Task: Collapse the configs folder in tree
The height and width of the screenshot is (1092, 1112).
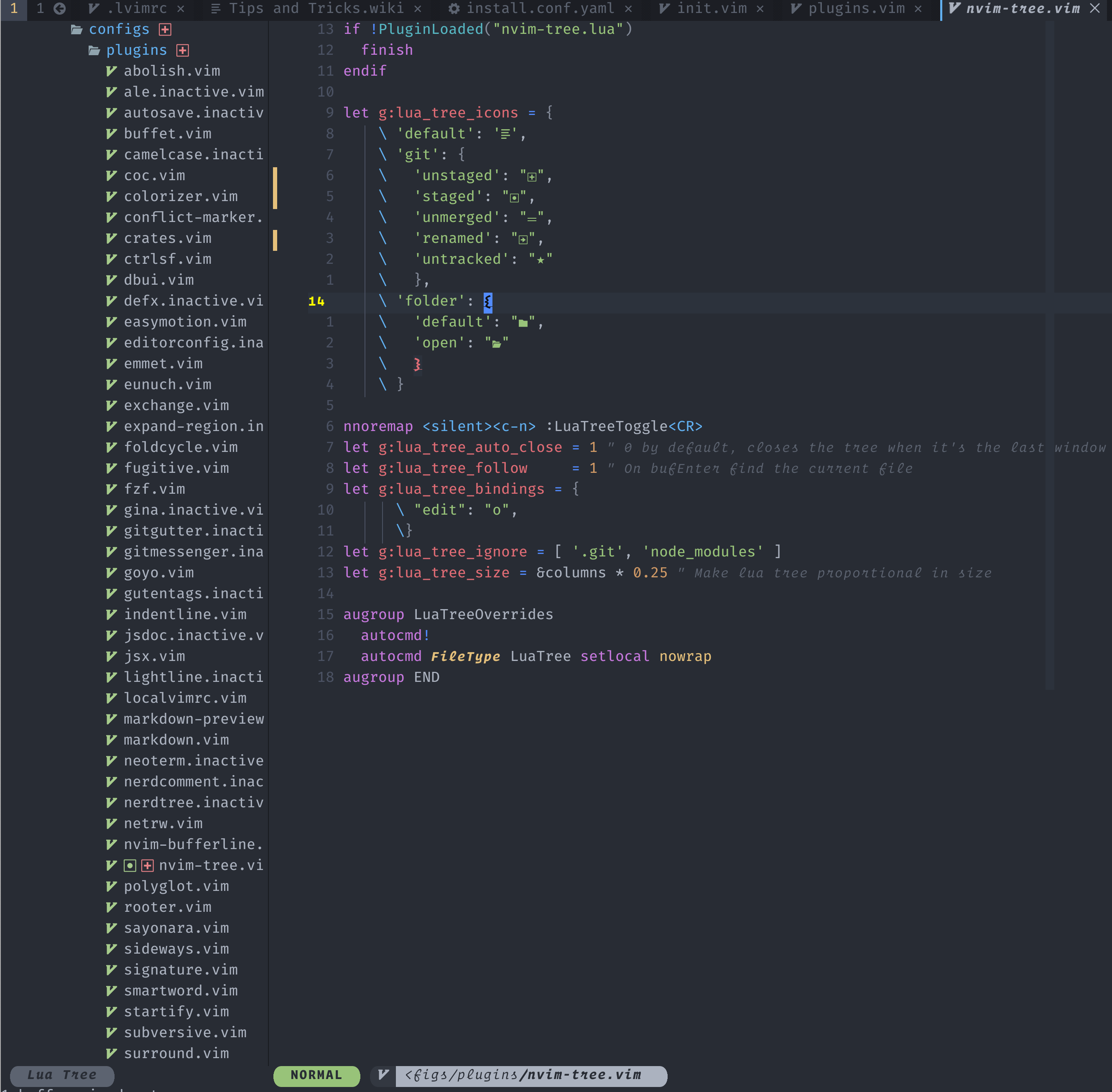Action: 119,29
